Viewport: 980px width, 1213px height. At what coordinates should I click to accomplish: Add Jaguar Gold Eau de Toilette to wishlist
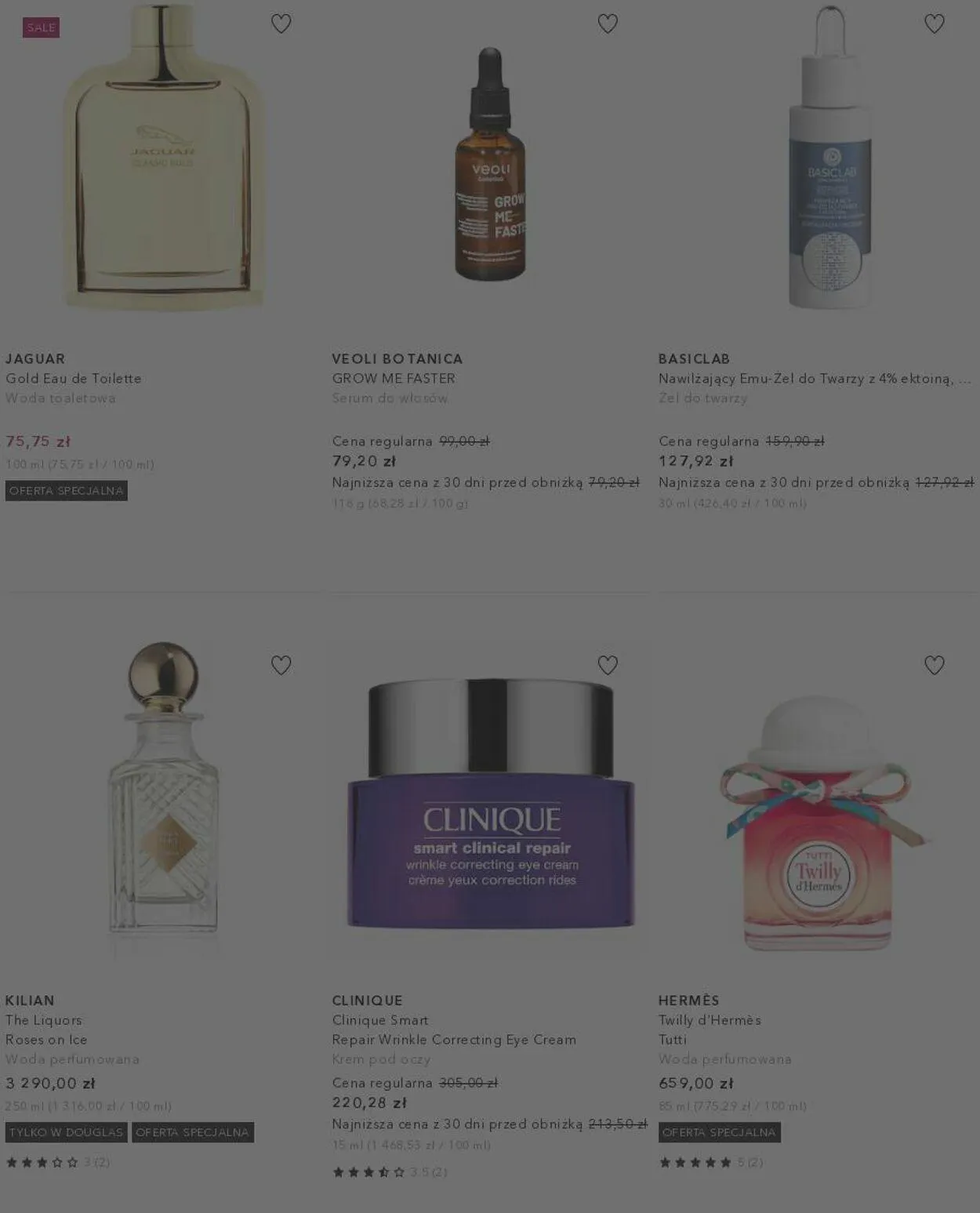[x=281, y=24]
